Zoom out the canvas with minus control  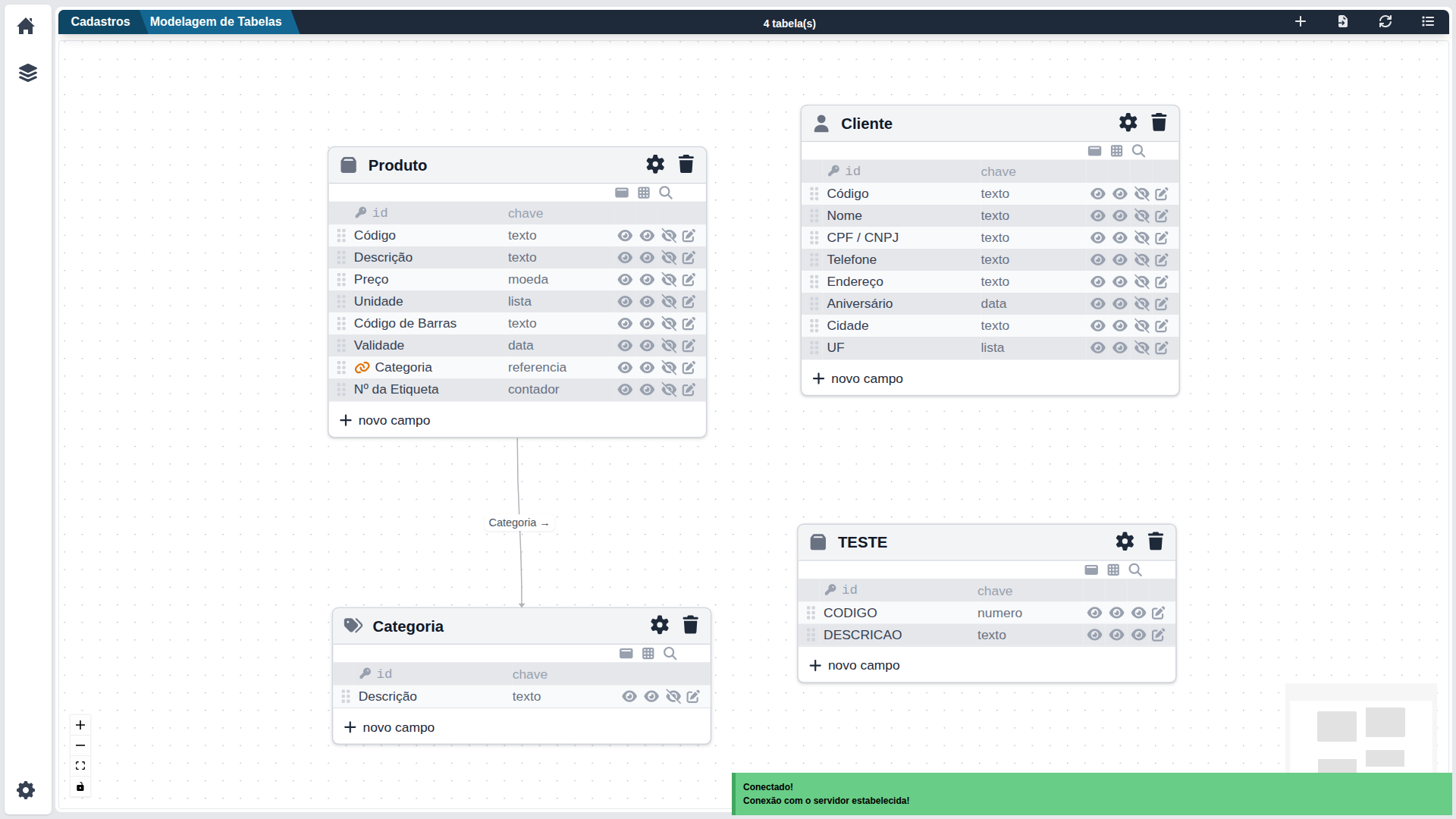point(80,745)
